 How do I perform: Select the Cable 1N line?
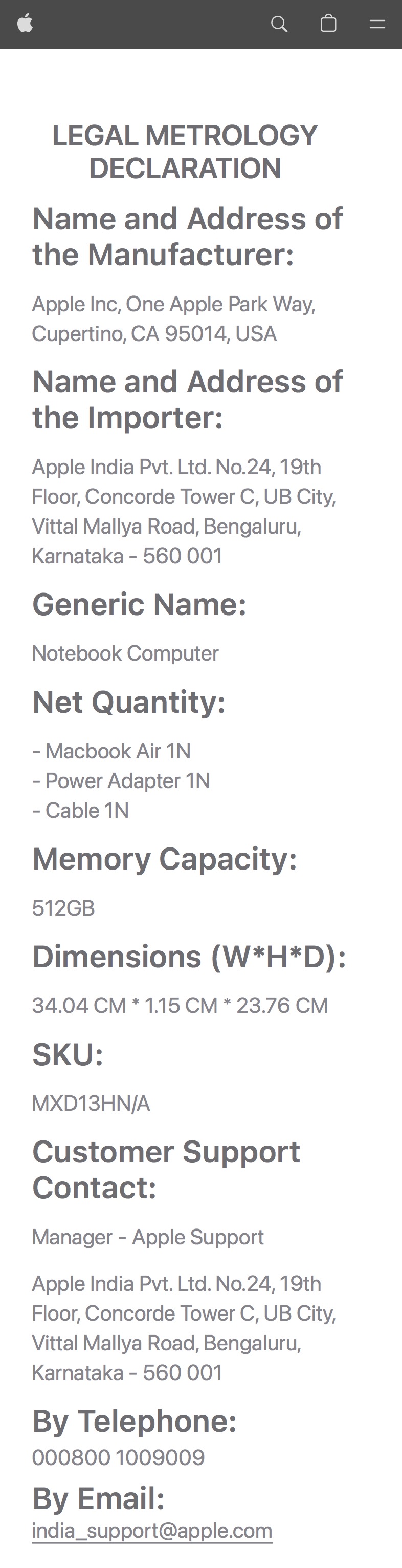tap(81, 811)
